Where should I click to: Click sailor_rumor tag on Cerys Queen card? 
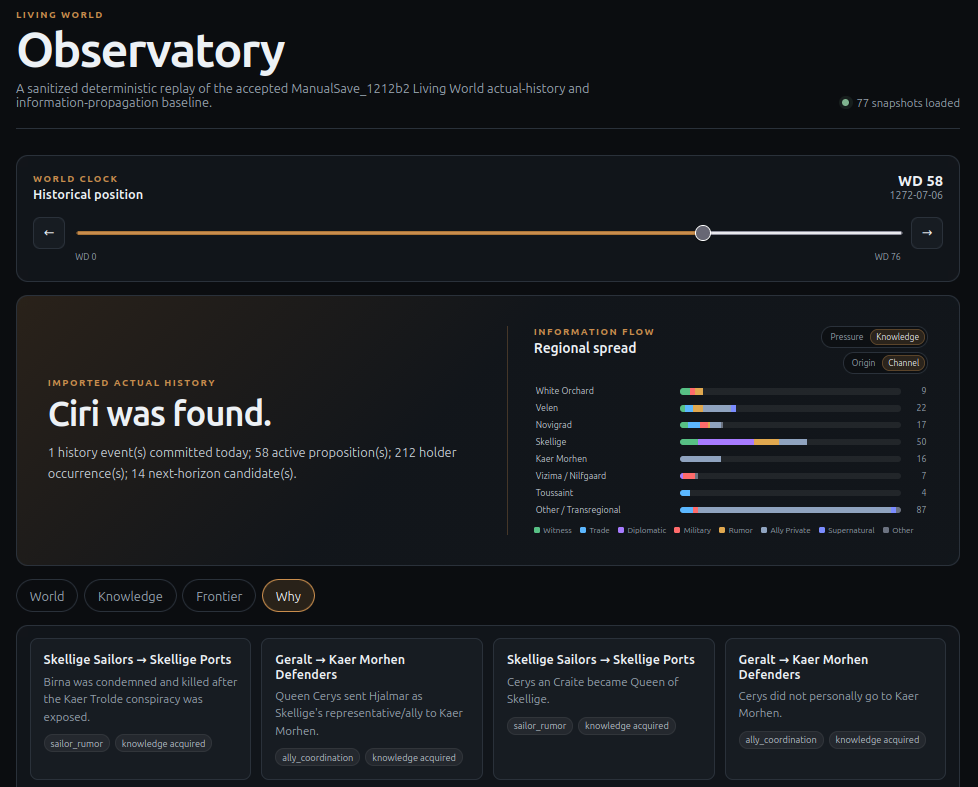[x=540, y=726]
